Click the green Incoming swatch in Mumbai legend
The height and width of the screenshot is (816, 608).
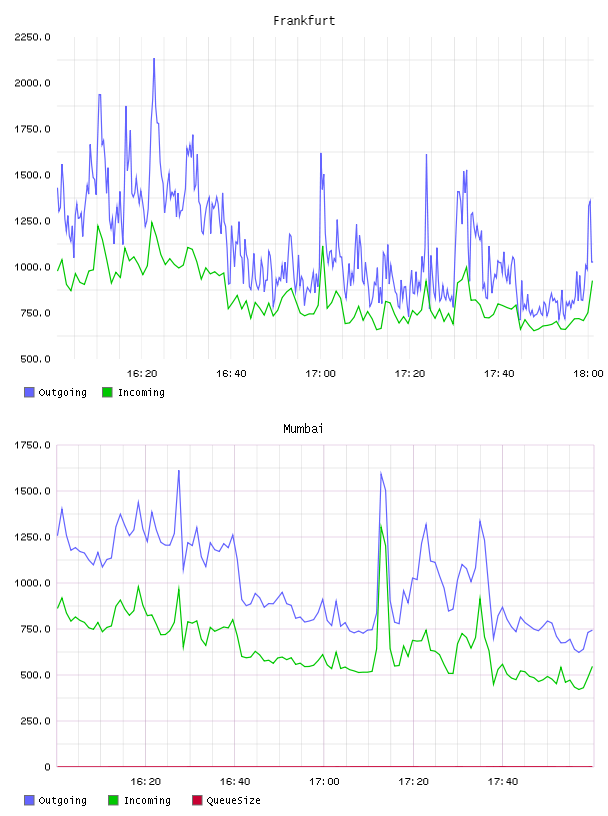[x=113, y=800]
